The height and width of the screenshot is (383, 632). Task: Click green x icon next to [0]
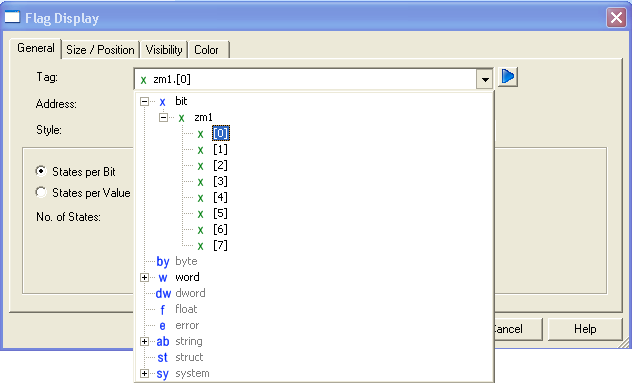coord(200,134)
